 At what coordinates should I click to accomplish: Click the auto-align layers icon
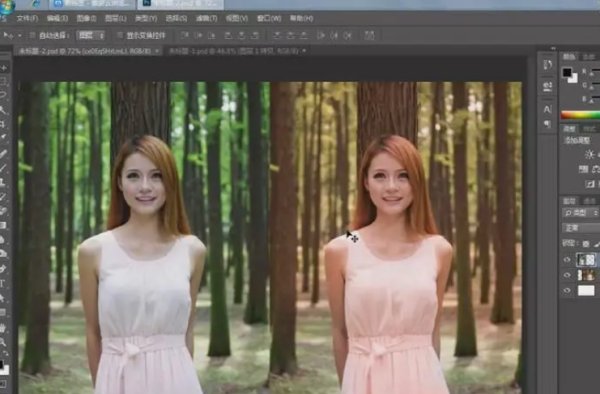(x=369, y=36)
